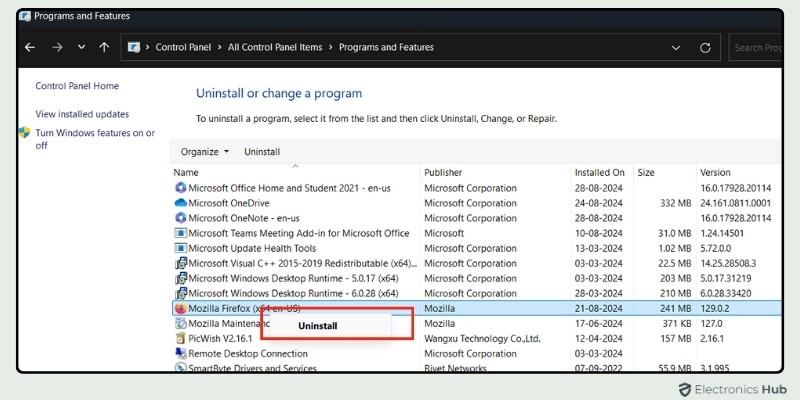Go back using the back arrow

[x=30, y=47]
